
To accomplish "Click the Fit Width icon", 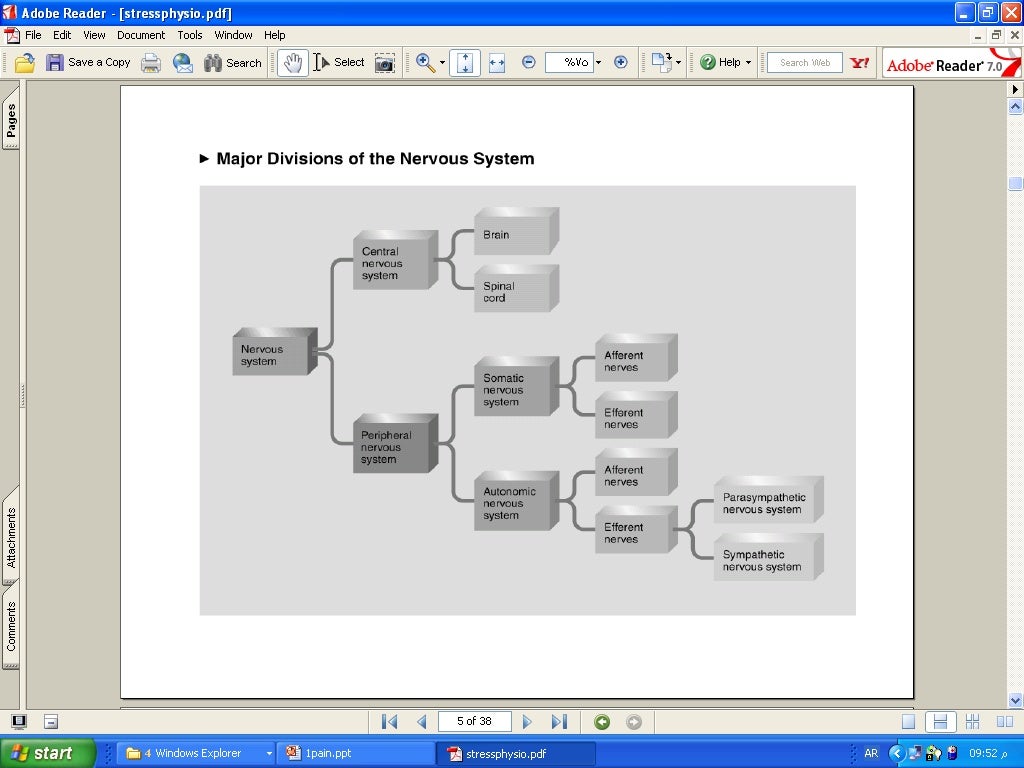I will pyautogui.click(x=497, y=63).
